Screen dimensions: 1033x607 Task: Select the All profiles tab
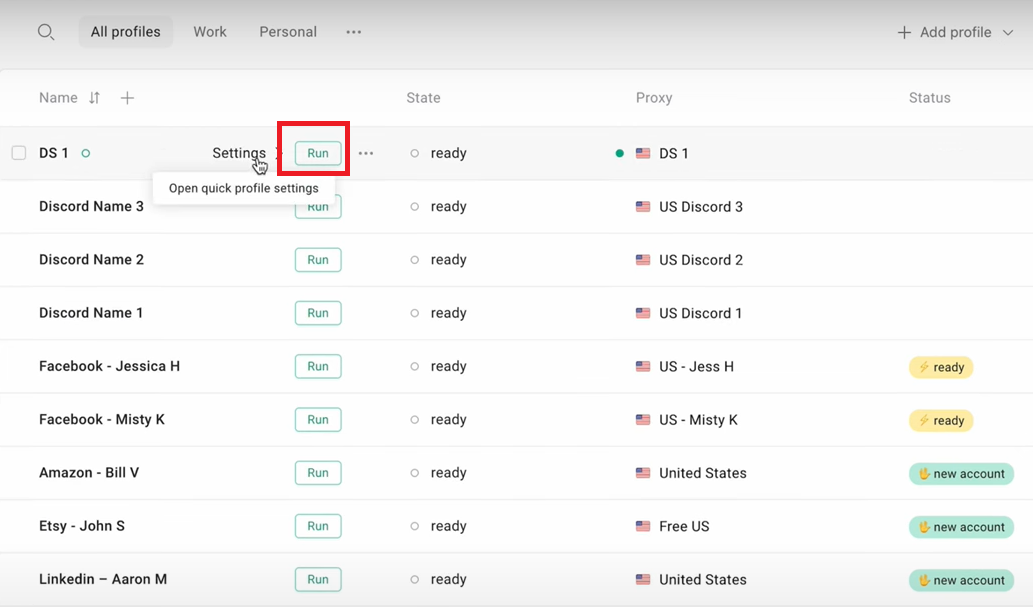tap(126, 32)
